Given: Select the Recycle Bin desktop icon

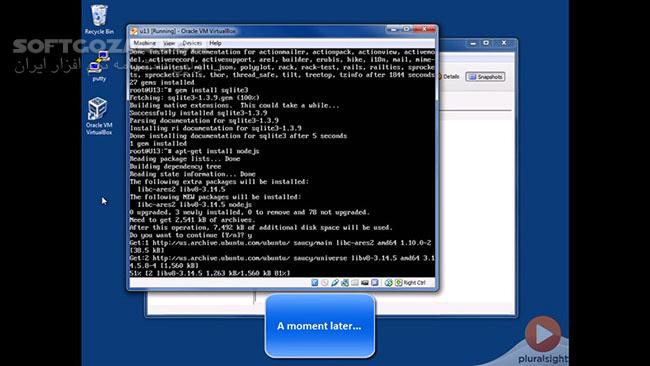Looking at the screenshot, I should click(99, 19).
